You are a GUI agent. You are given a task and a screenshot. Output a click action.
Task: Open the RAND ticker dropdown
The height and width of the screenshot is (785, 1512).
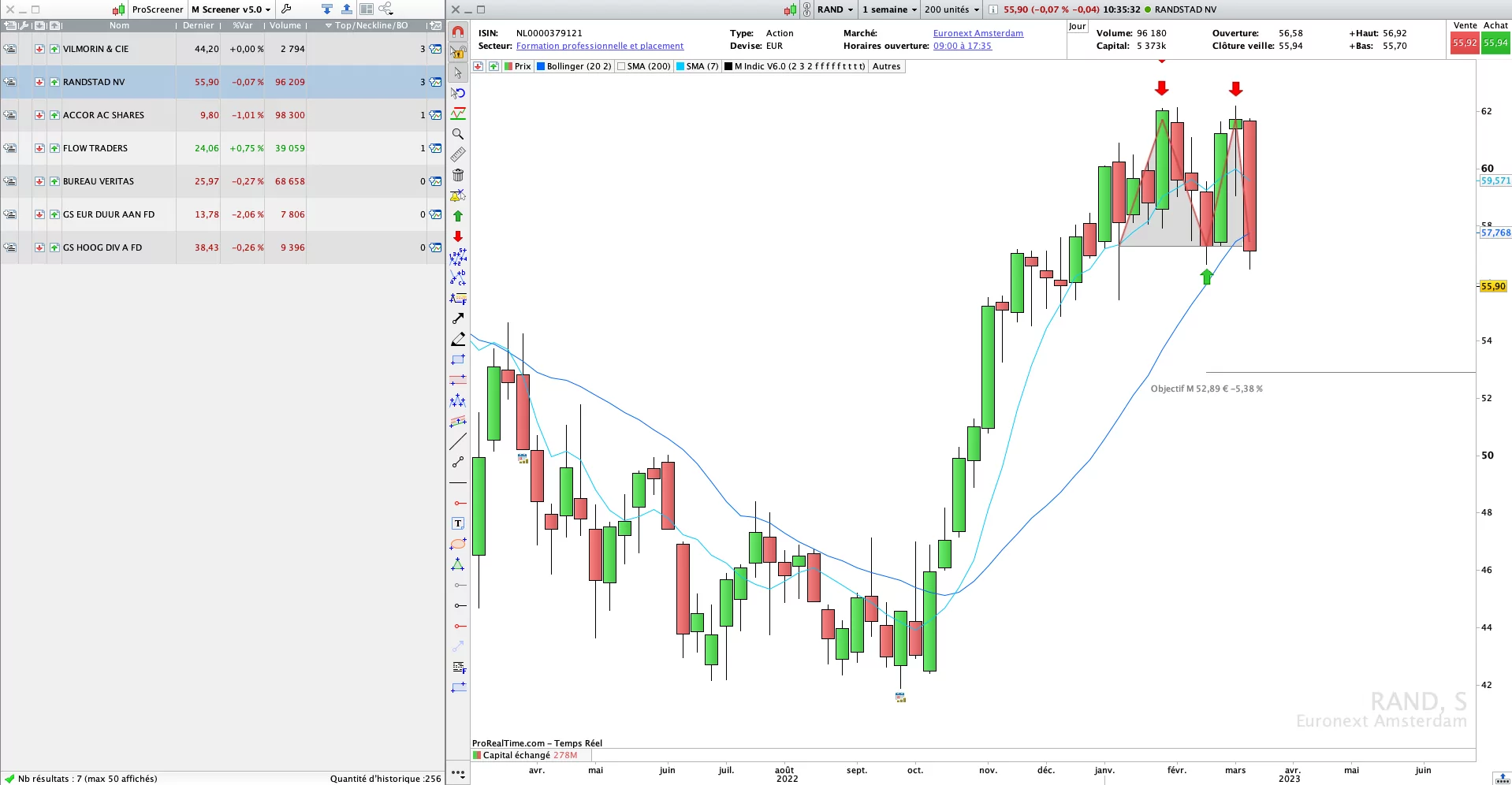coord(835,9)
